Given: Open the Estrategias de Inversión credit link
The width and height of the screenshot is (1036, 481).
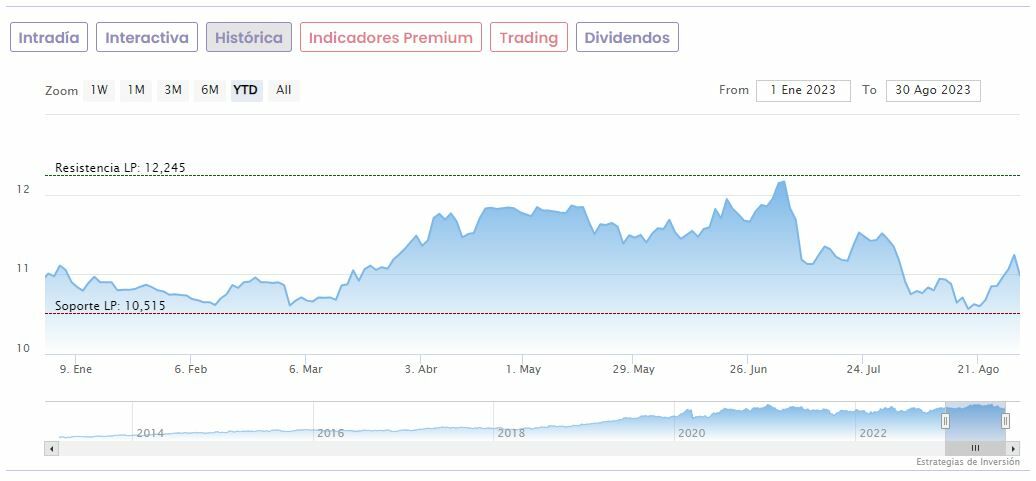Looking at the screenshot, I should pyautogui.click(x=967, y=462).
